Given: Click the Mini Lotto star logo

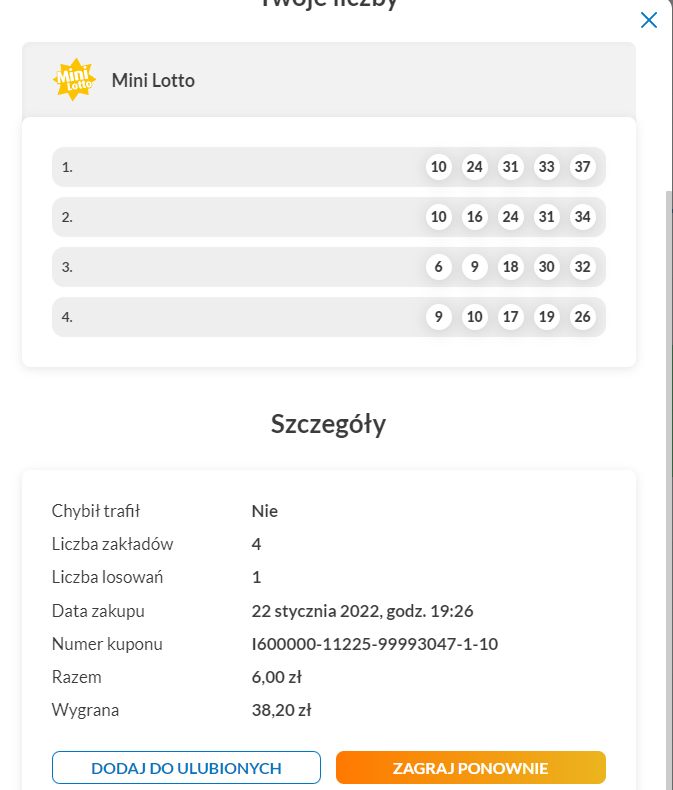Looking at the screenshot, I should tap(74, 80).
